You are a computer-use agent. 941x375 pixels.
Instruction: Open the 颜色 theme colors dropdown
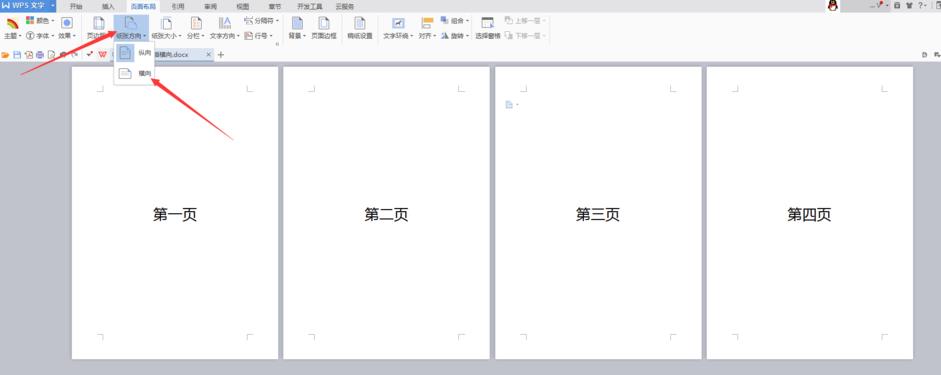point(40,20)
